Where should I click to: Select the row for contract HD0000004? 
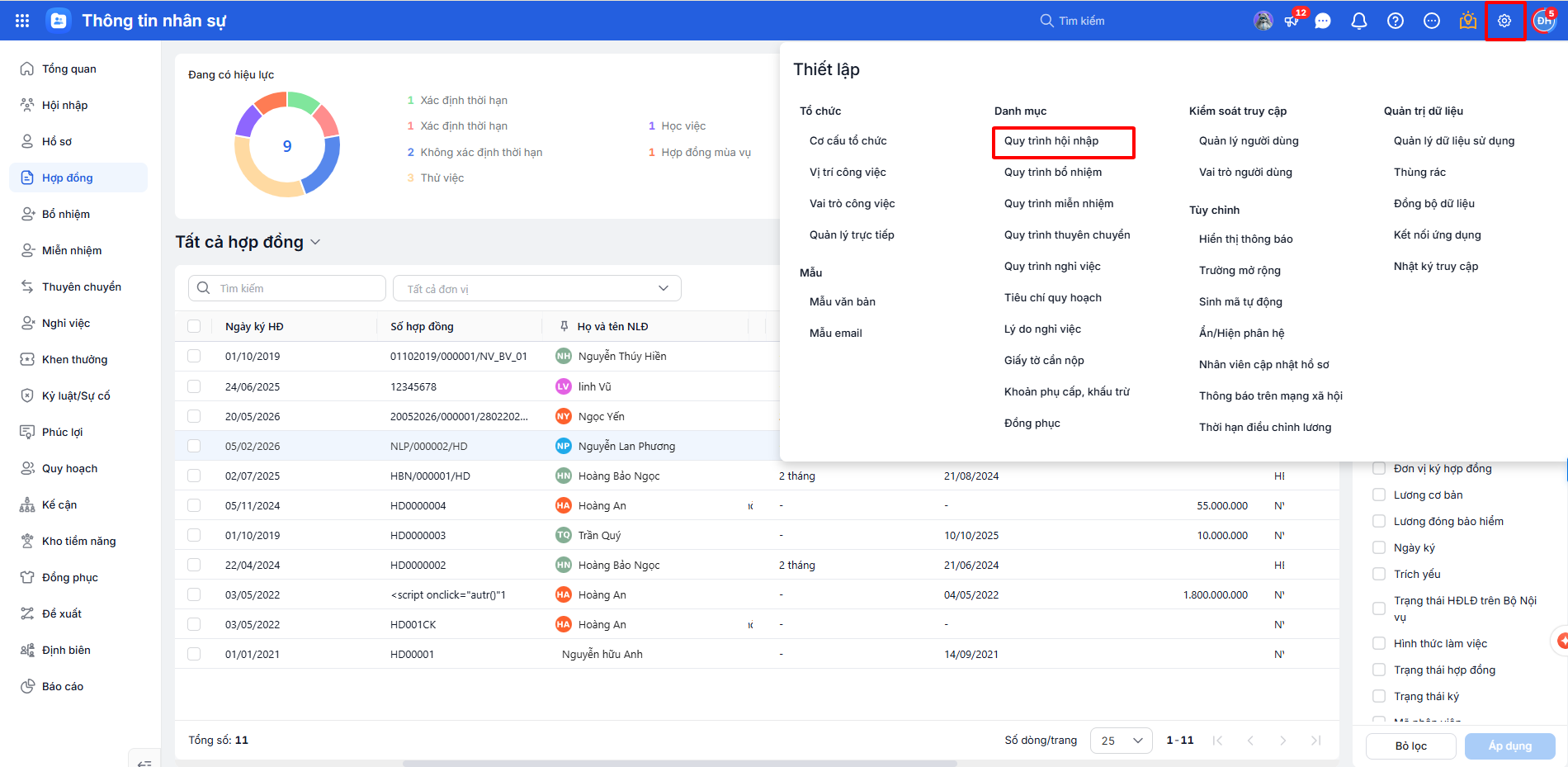point(194,505)
